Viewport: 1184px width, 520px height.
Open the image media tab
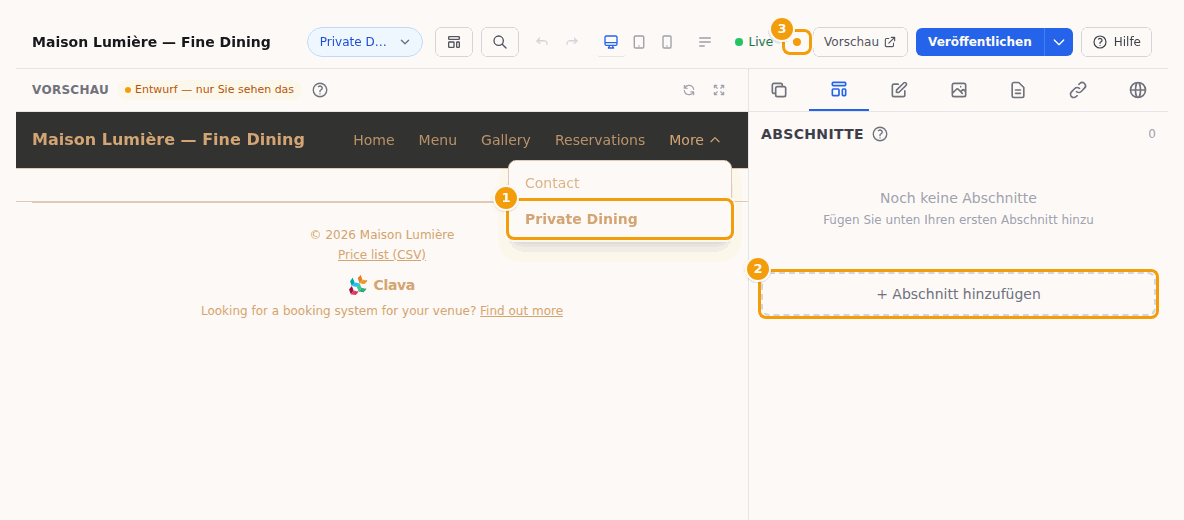[958, 91]
